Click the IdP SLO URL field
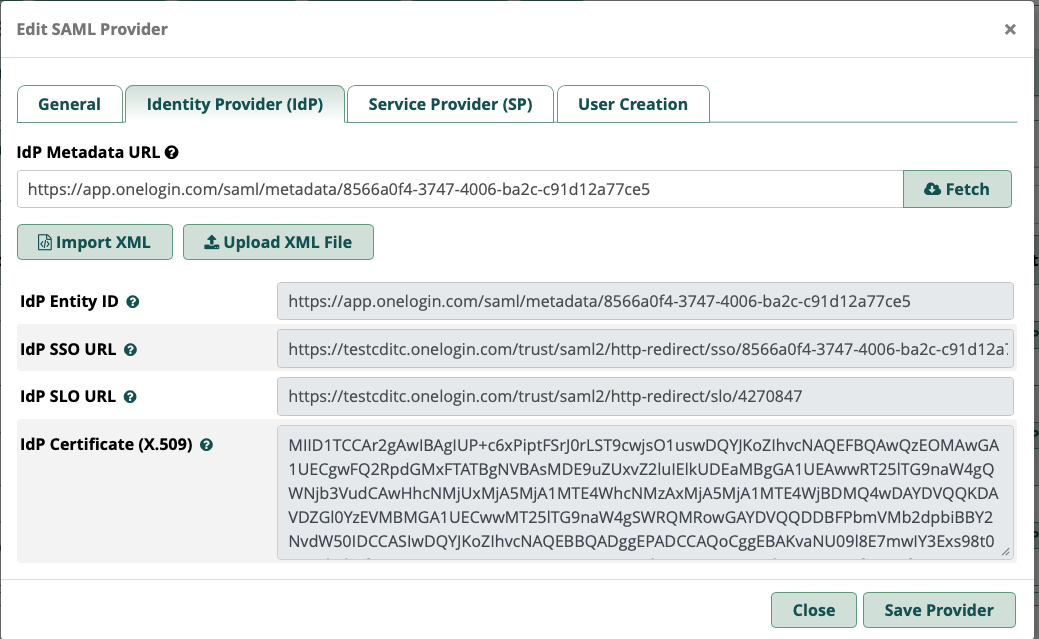The width and height of the screenshot is (1039, 639). coord(645,397)
